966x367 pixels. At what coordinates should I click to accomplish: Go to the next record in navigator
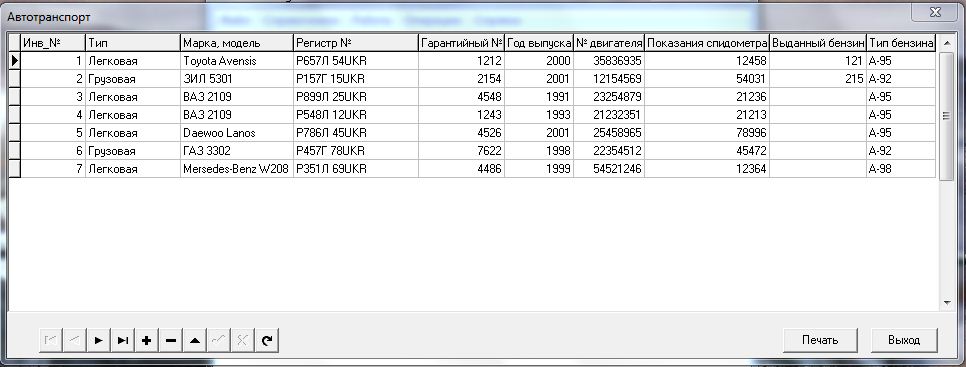99,340
